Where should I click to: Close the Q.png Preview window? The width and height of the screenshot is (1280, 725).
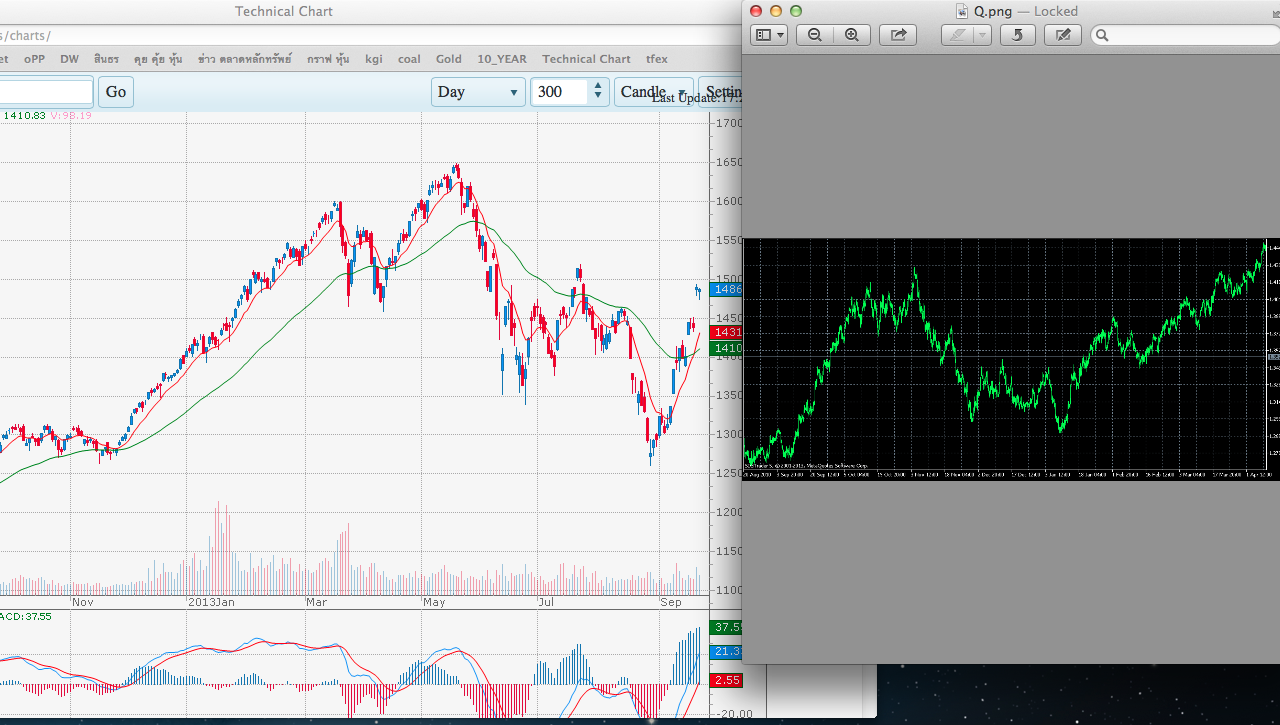(x=756, y=11)
